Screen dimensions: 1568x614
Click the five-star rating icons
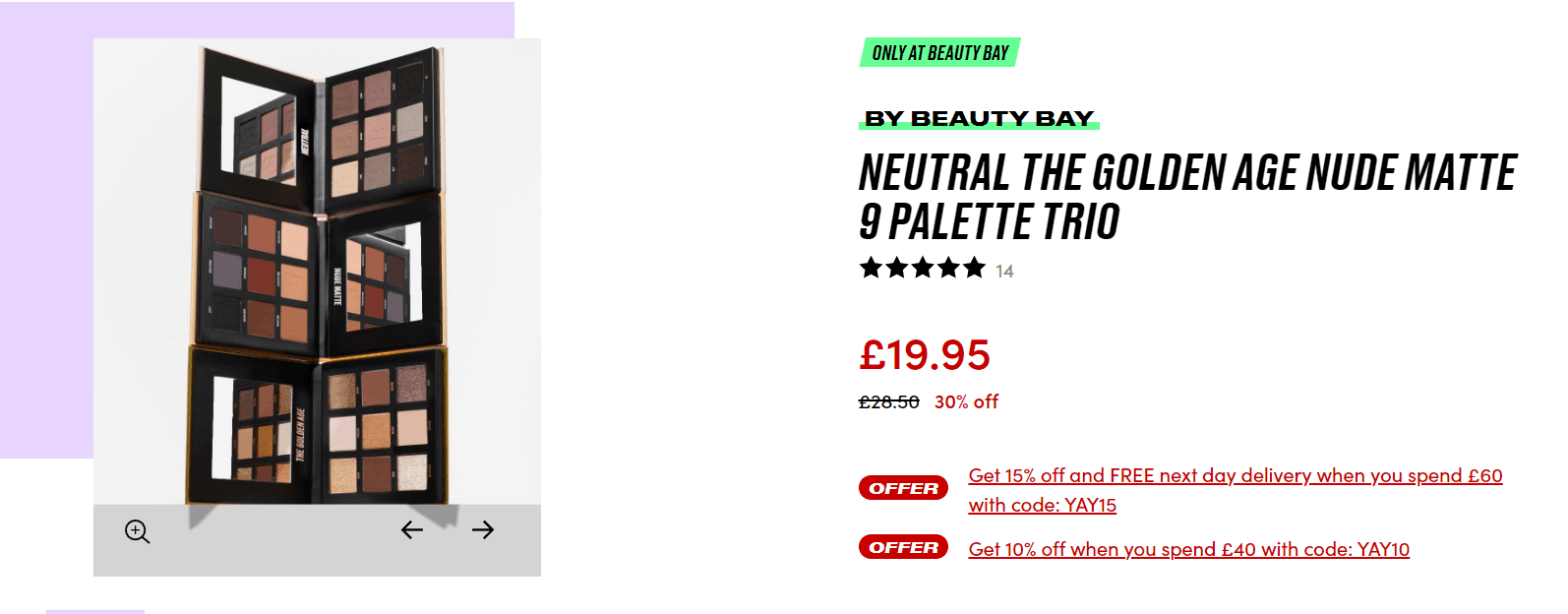point(922,268)
